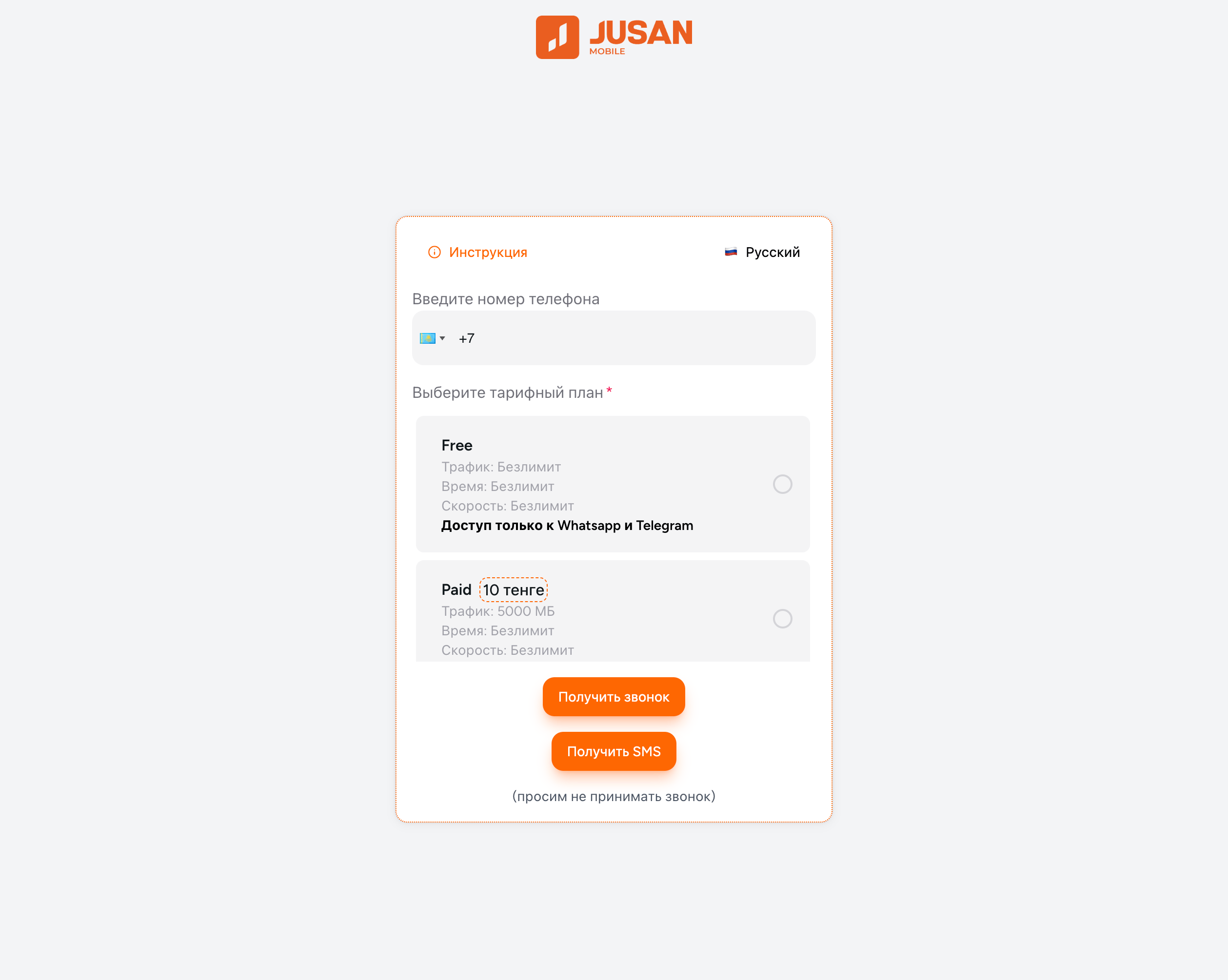Click the Free plan title

(457, 445)
